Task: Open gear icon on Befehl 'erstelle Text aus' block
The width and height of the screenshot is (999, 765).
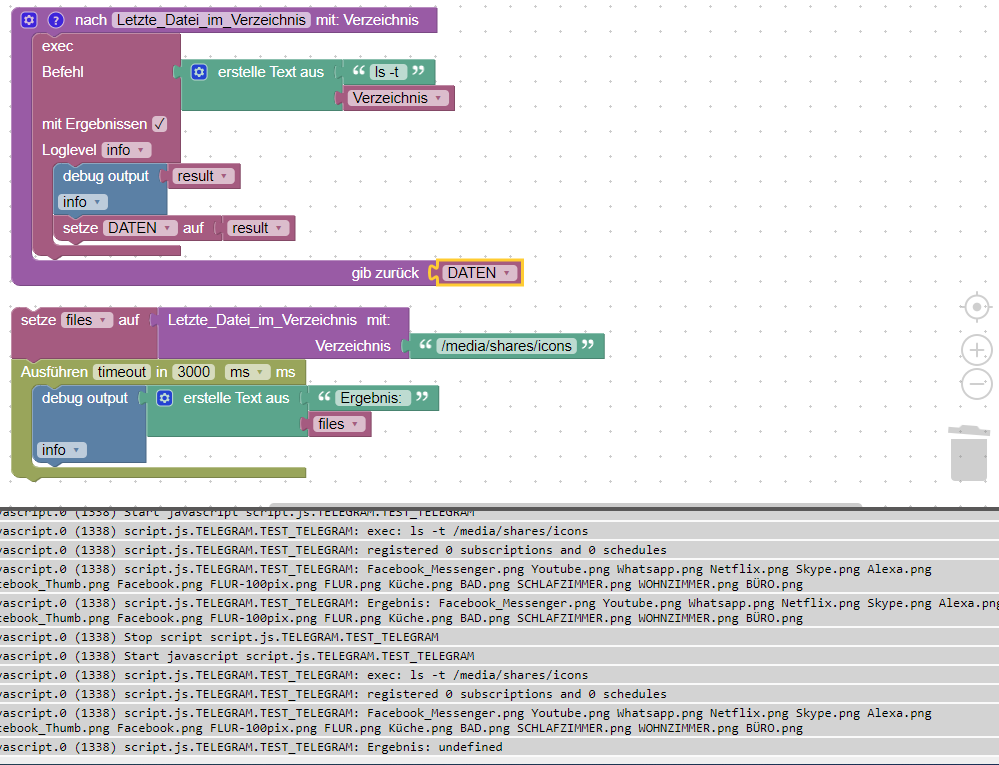Action: pos(199,72)
